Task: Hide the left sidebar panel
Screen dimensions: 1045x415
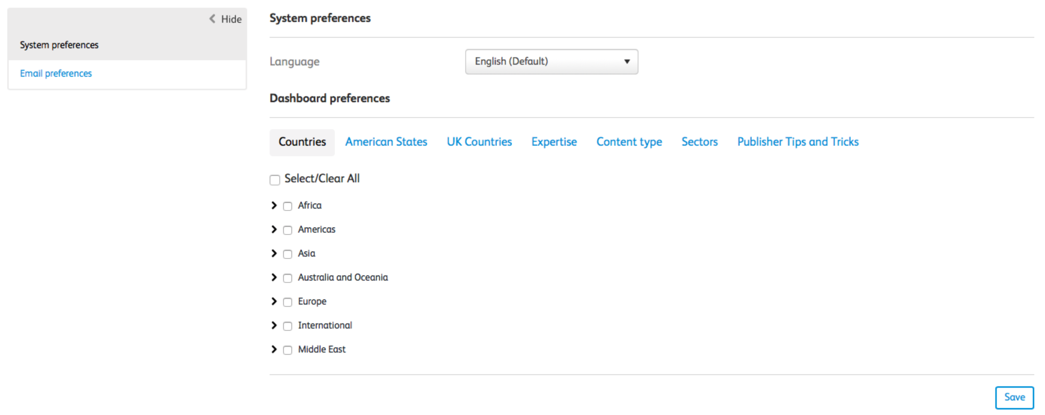Action: pyautogui.click(x=225, y=19)
